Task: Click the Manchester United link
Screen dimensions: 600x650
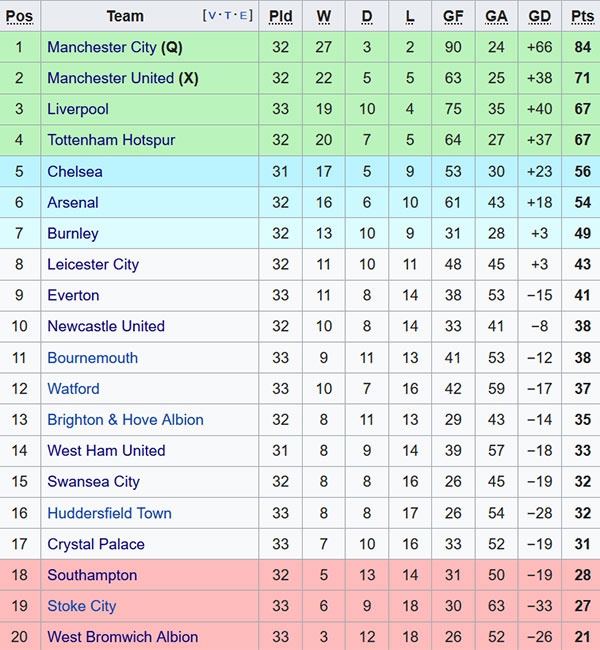Action: point(110,78)
